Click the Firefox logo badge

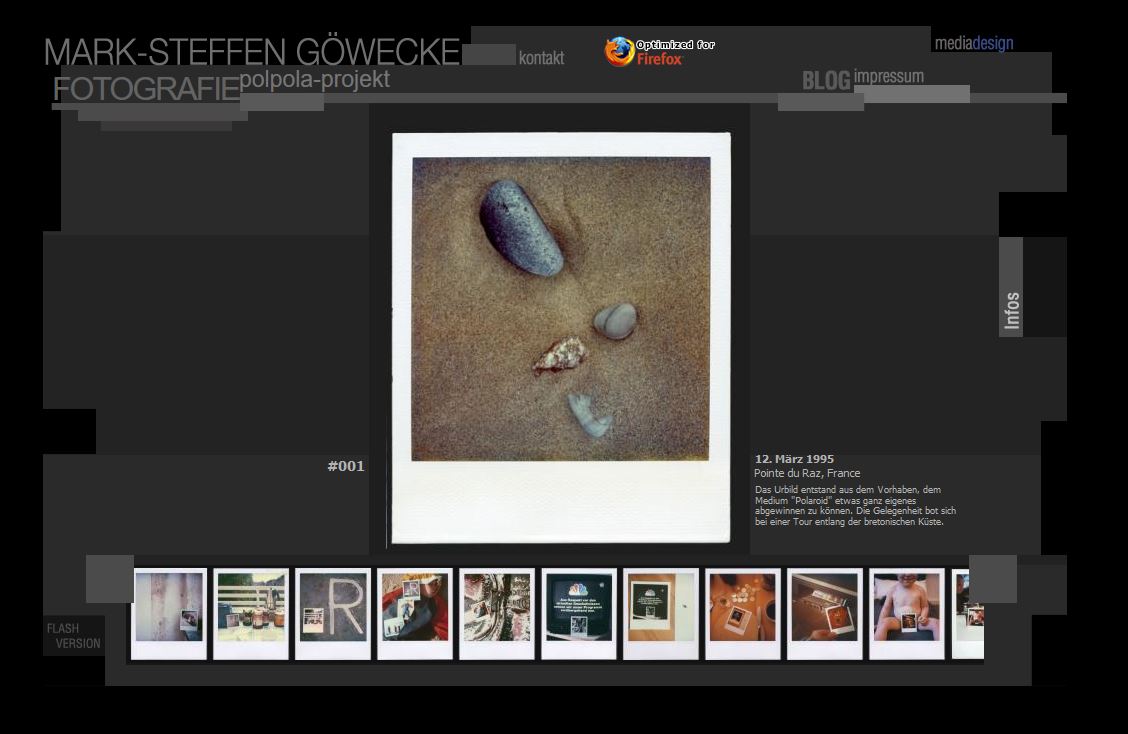(x=659, y=51)
